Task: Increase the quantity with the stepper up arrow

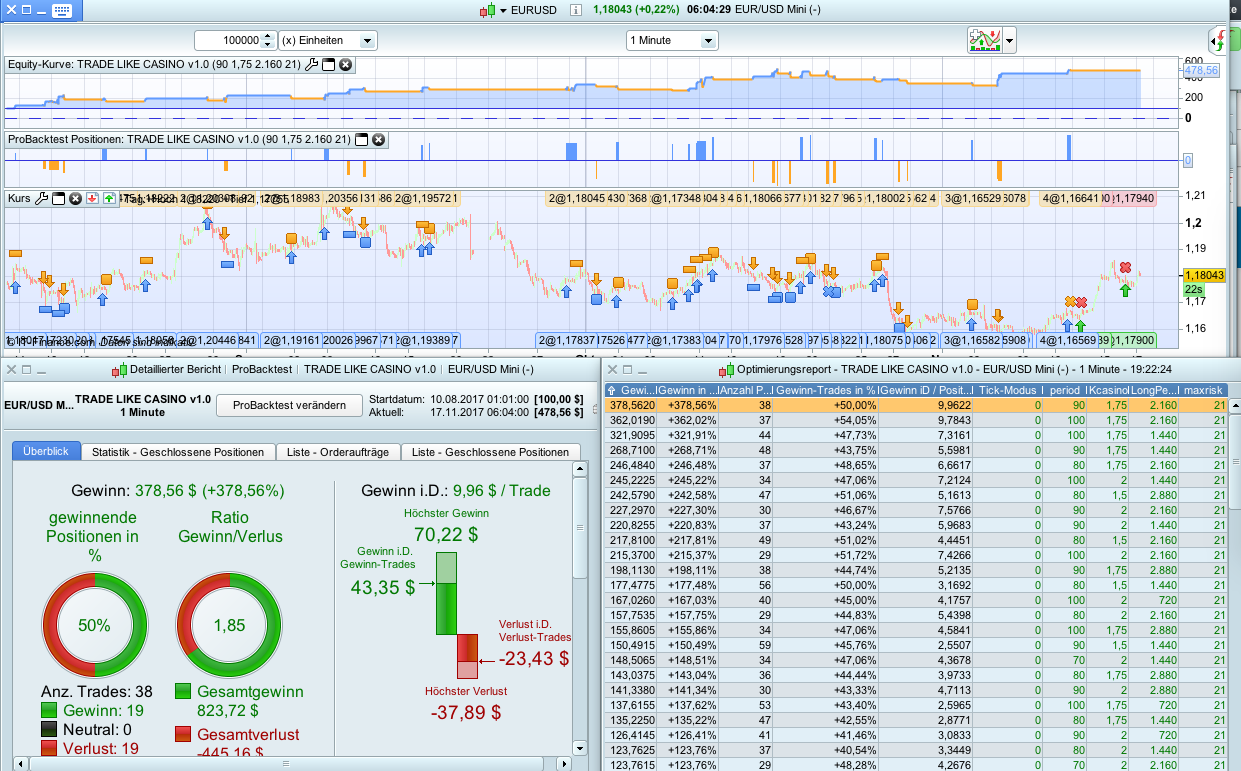Action: pos(266,37)
